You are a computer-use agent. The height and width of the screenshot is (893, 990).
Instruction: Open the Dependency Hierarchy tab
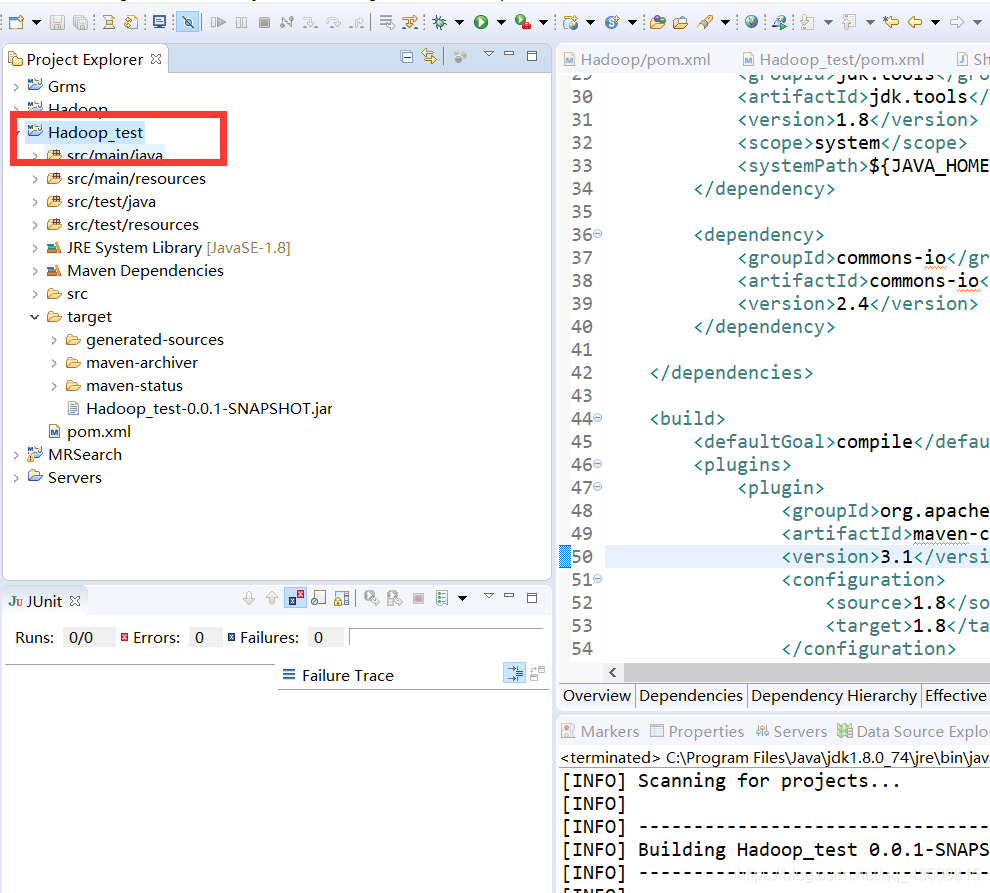[x=834, y=695]
